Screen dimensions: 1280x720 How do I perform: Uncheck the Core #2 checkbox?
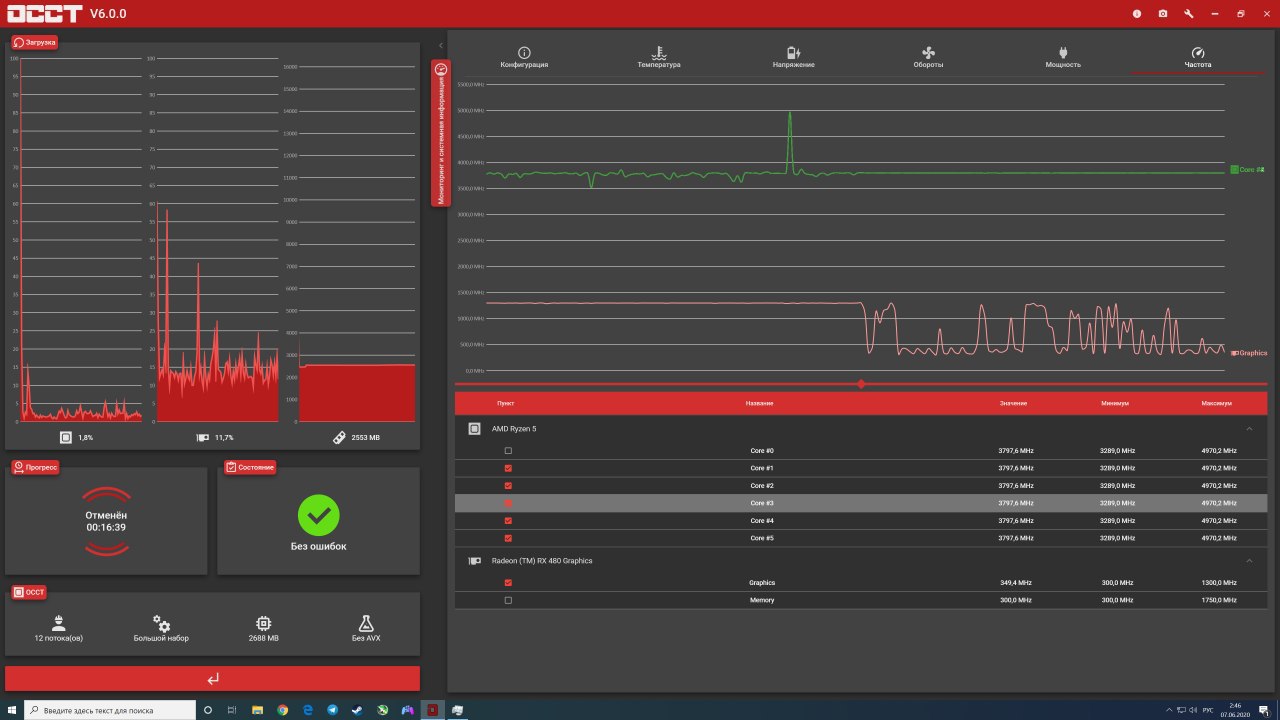click(x=508, y=485)
